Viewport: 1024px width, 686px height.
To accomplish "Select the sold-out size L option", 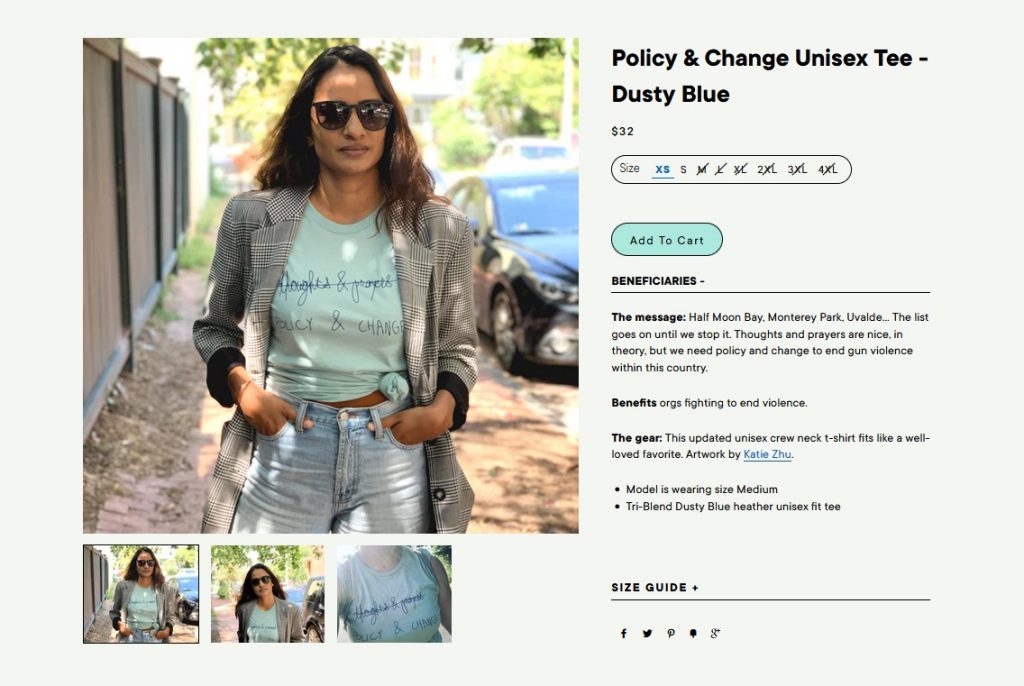I will point(720,169).
